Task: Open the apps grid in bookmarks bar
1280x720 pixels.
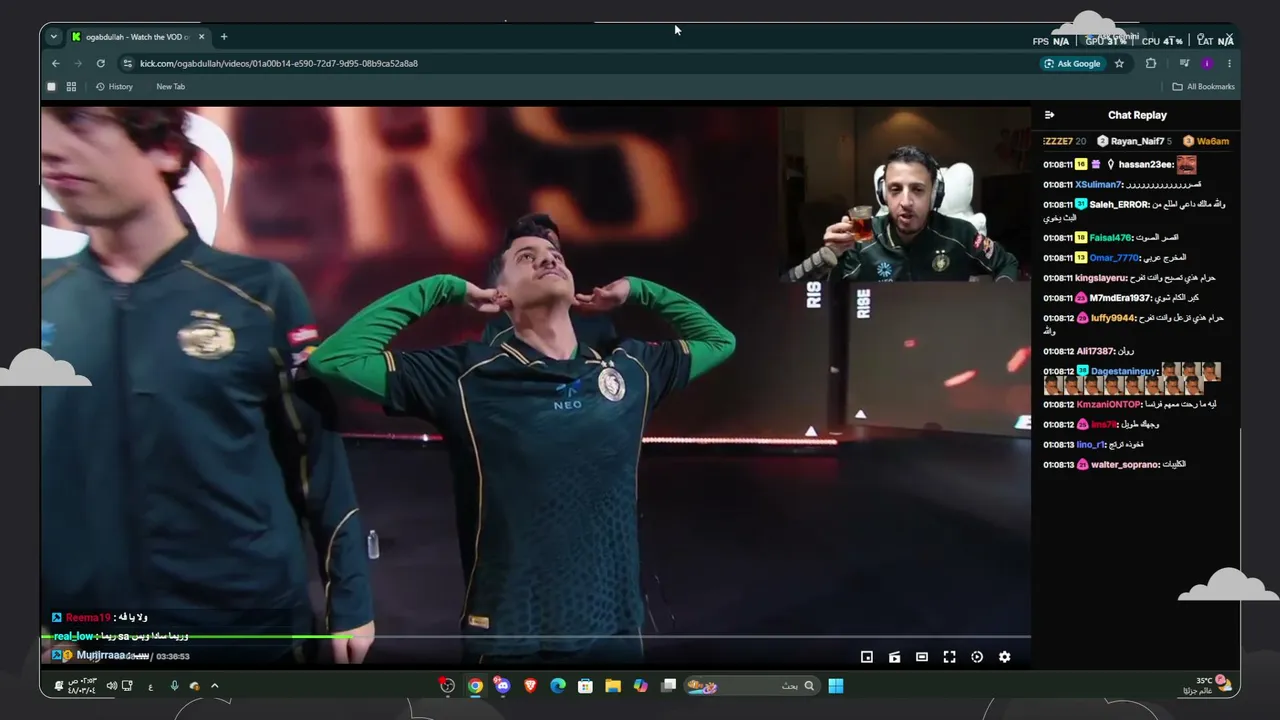Action: pos(71,87)
